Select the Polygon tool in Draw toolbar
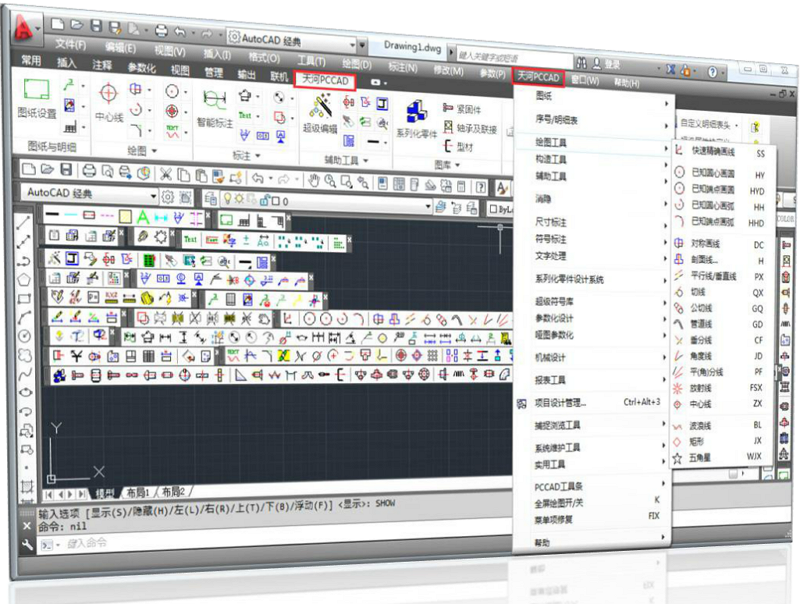 coord(24,280)
